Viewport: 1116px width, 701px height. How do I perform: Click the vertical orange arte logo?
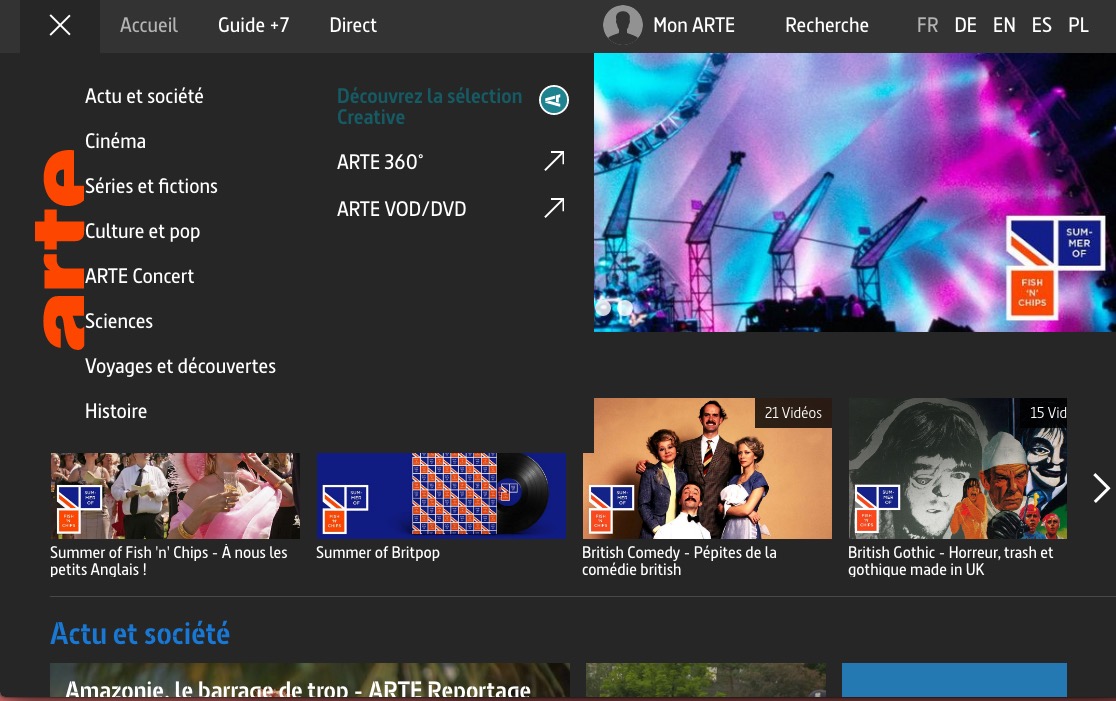pyautogui.click(x=58, y=249)
